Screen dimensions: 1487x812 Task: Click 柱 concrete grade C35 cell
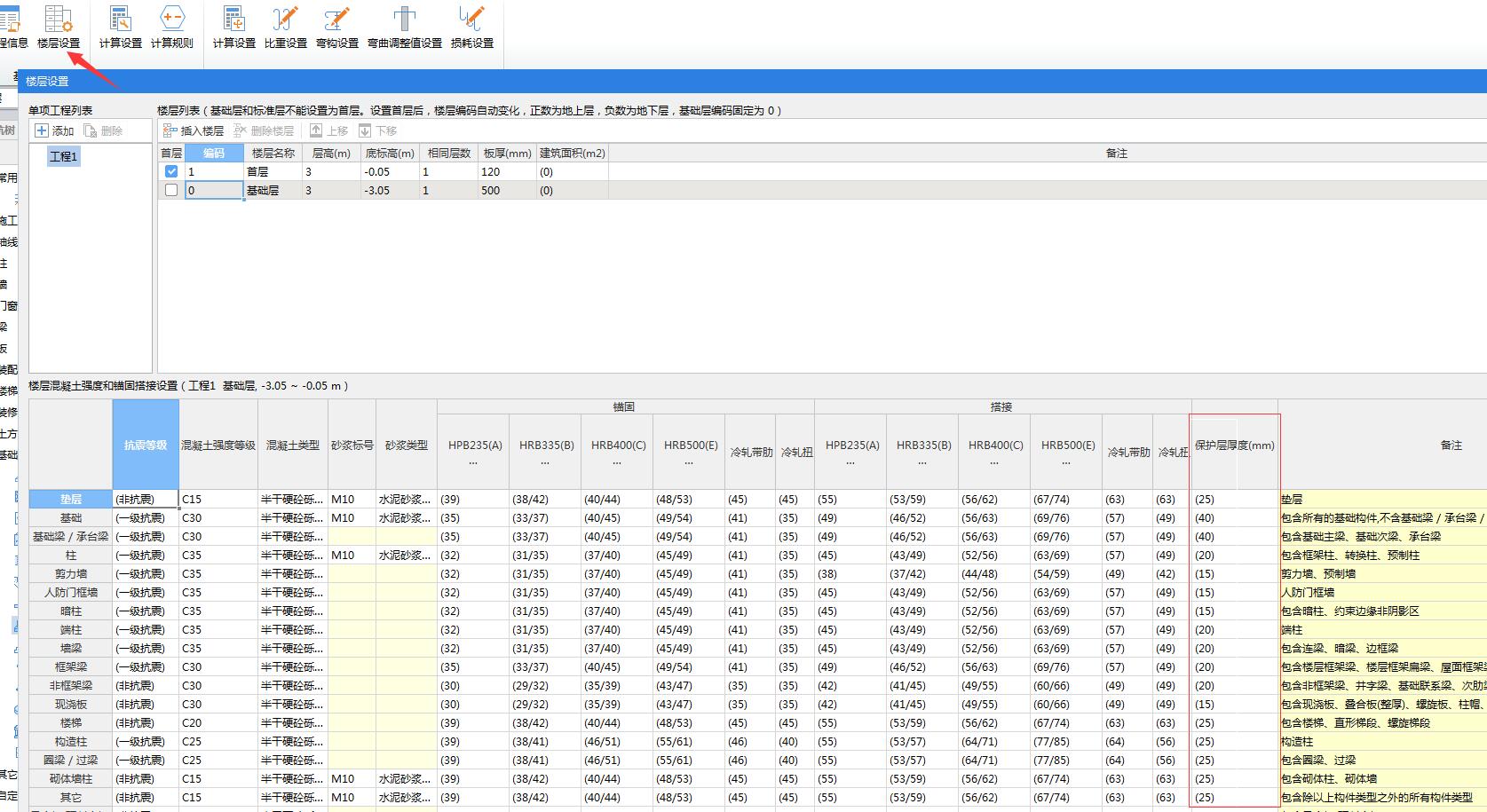tap(218, 555)
